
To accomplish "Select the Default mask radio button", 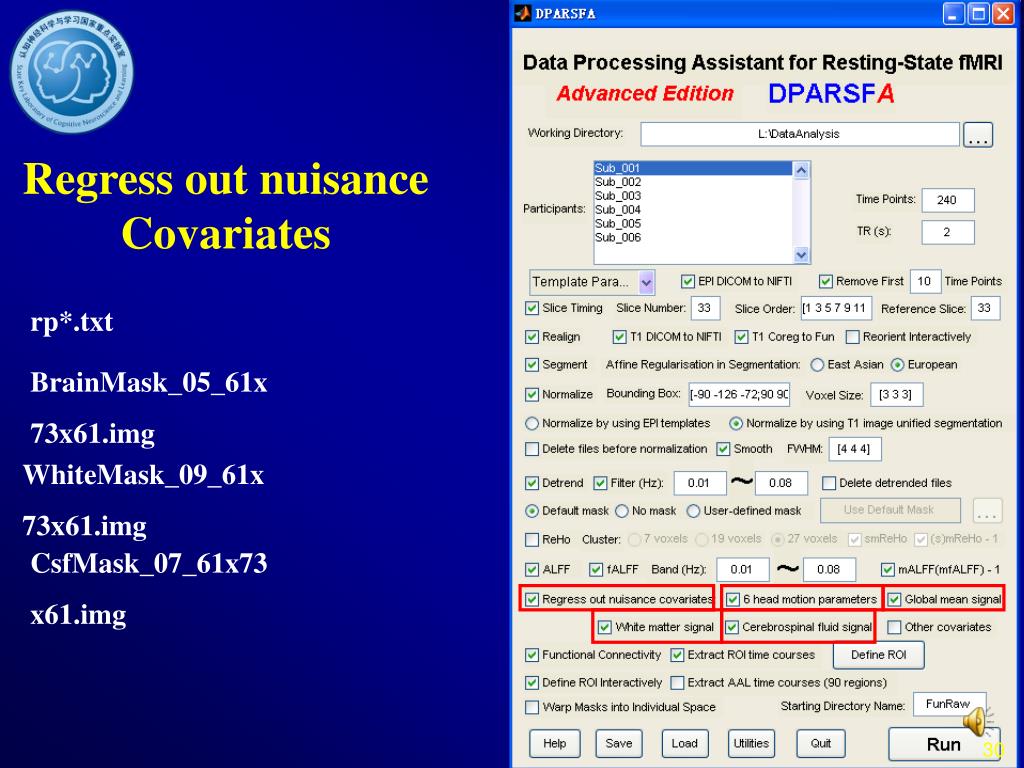I will click(x=532, y=511).
